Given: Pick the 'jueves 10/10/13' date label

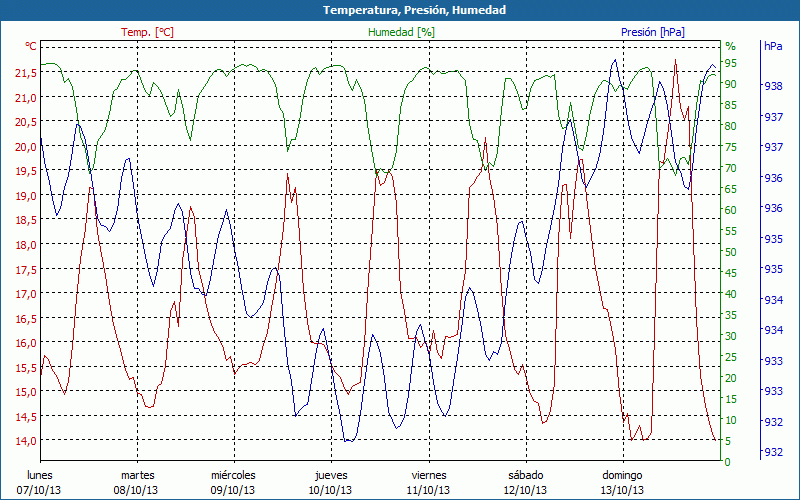Looking at the screenshot, I should (x=330, y=482).
